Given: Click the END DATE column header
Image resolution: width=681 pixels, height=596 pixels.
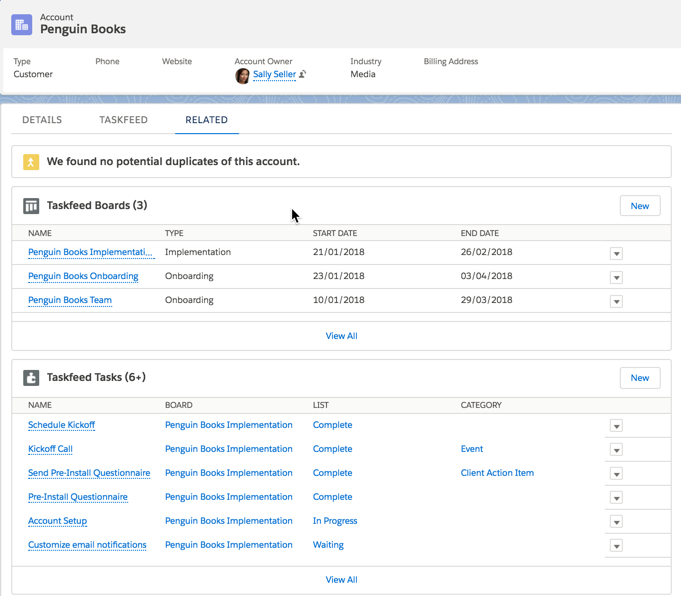Looking at the screenshot, I should [x=479, y=233].
